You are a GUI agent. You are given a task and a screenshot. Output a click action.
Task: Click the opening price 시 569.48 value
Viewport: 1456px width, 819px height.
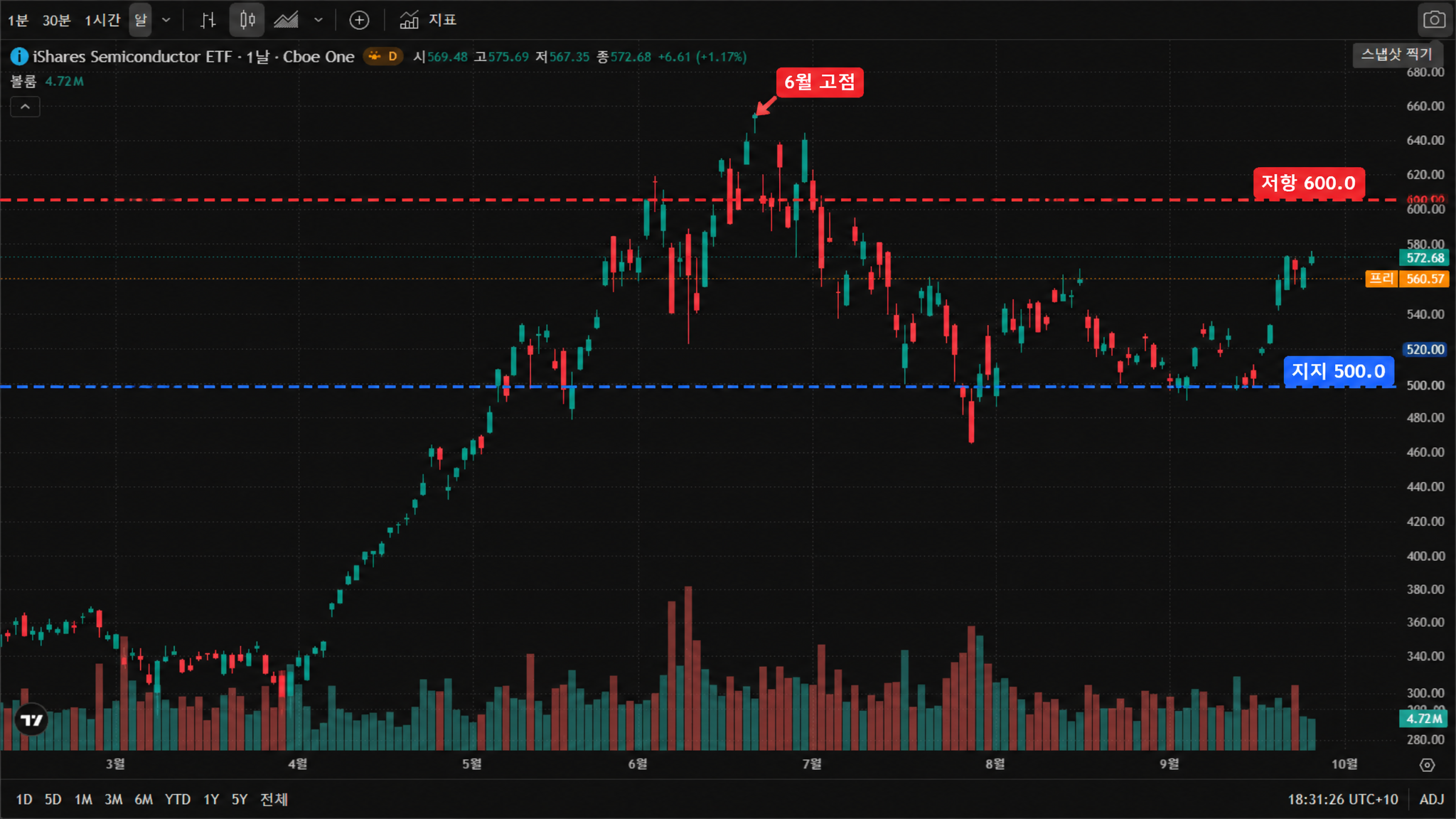(x=441, y=56)
